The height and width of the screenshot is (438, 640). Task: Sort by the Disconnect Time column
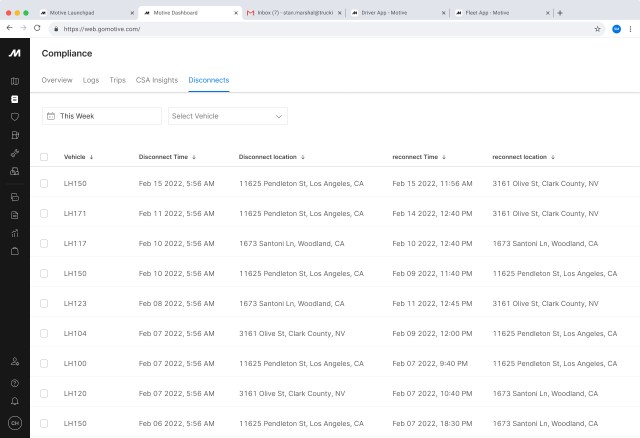(167, 157)
